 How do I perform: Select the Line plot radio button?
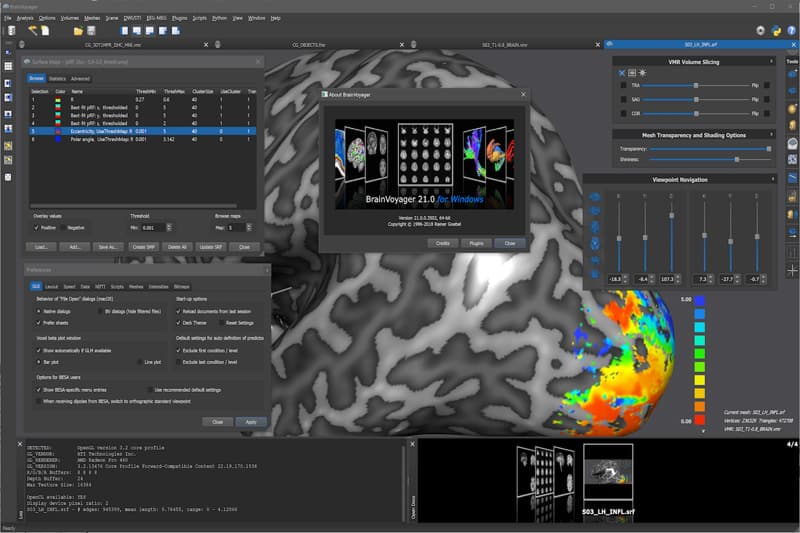coord(140,362)
